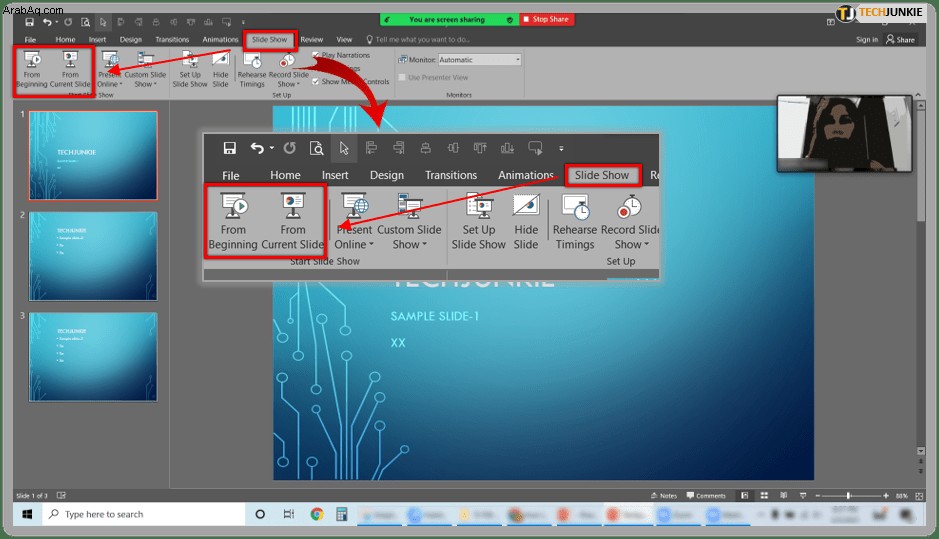Click zoom out minus button
This screenshot has width=939, height=539.
point(817,496)
